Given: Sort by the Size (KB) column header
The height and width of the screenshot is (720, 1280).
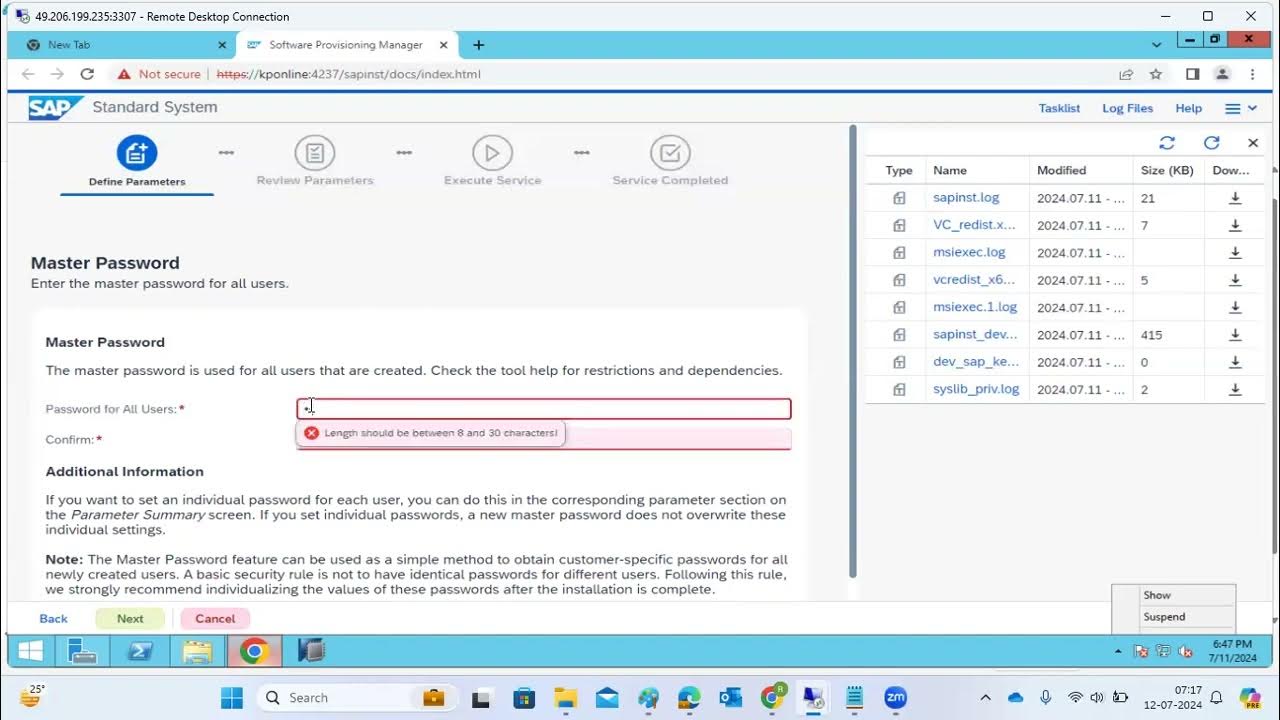Looking at the screenshot, I should tap(1167, 171).
